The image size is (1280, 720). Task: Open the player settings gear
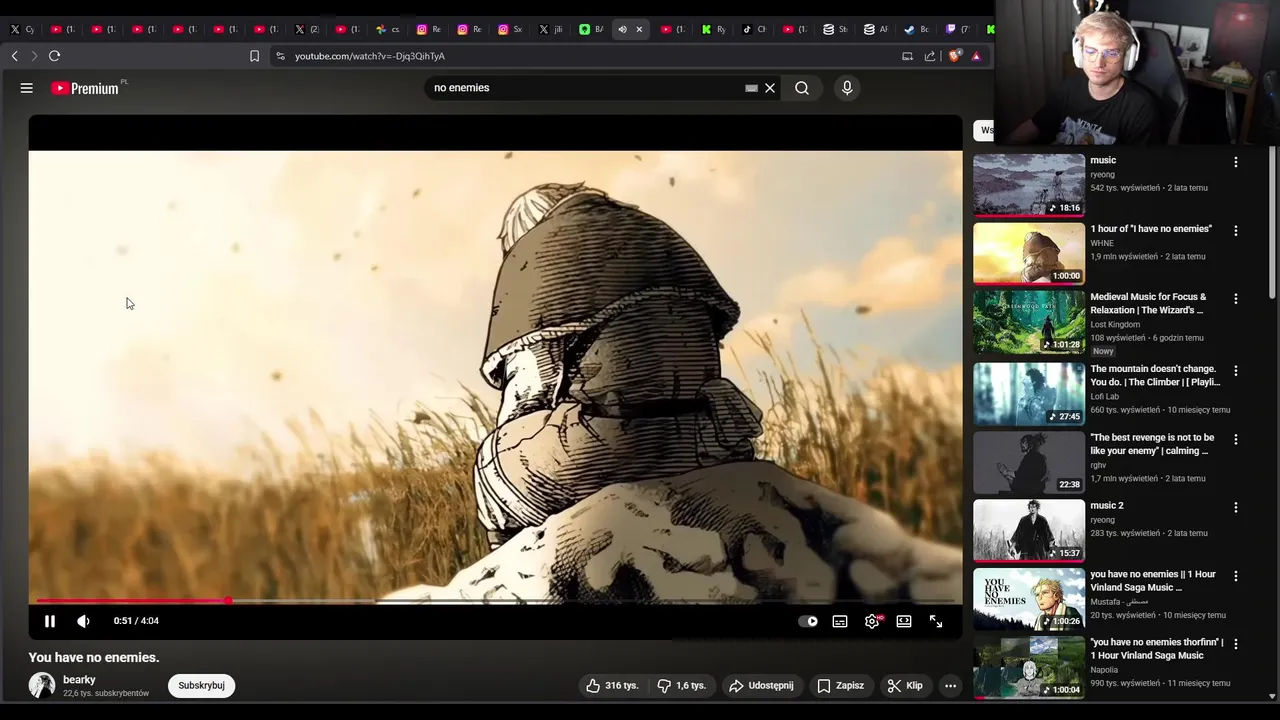[x=872, y=621]
